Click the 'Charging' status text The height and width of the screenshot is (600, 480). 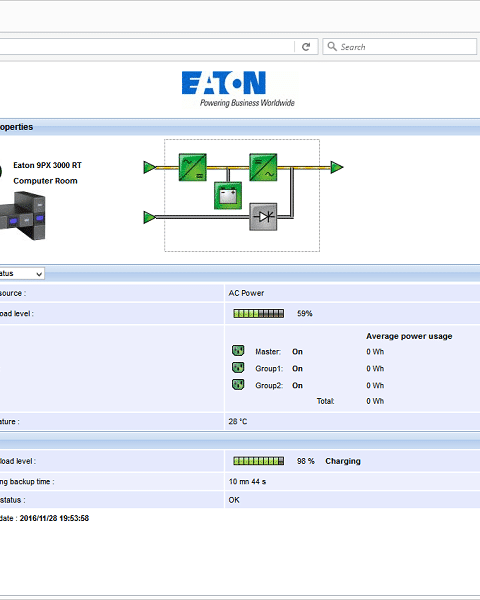coord(343,461)
